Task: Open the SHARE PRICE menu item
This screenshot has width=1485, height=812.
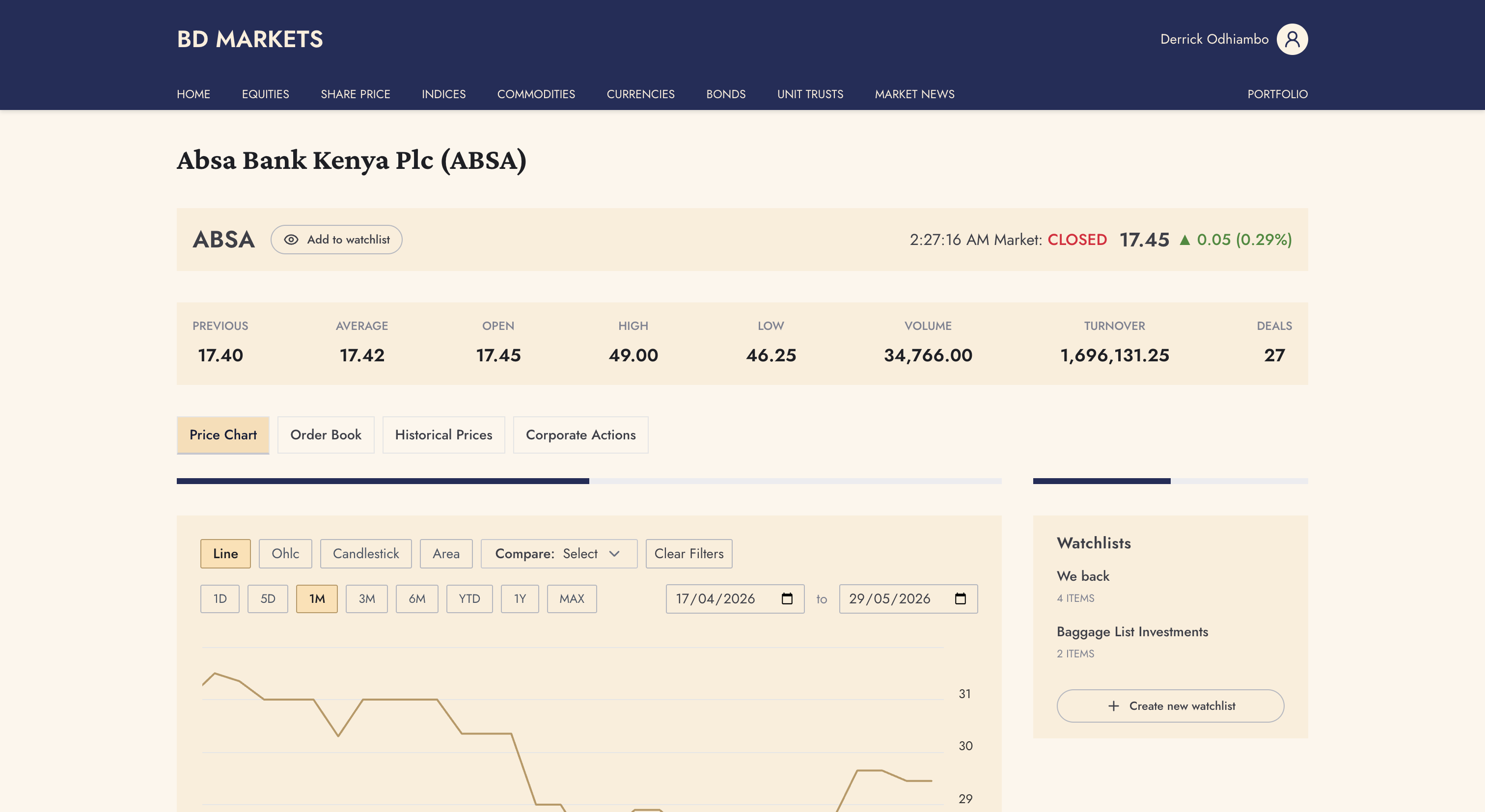Action: tap(355, 94)
